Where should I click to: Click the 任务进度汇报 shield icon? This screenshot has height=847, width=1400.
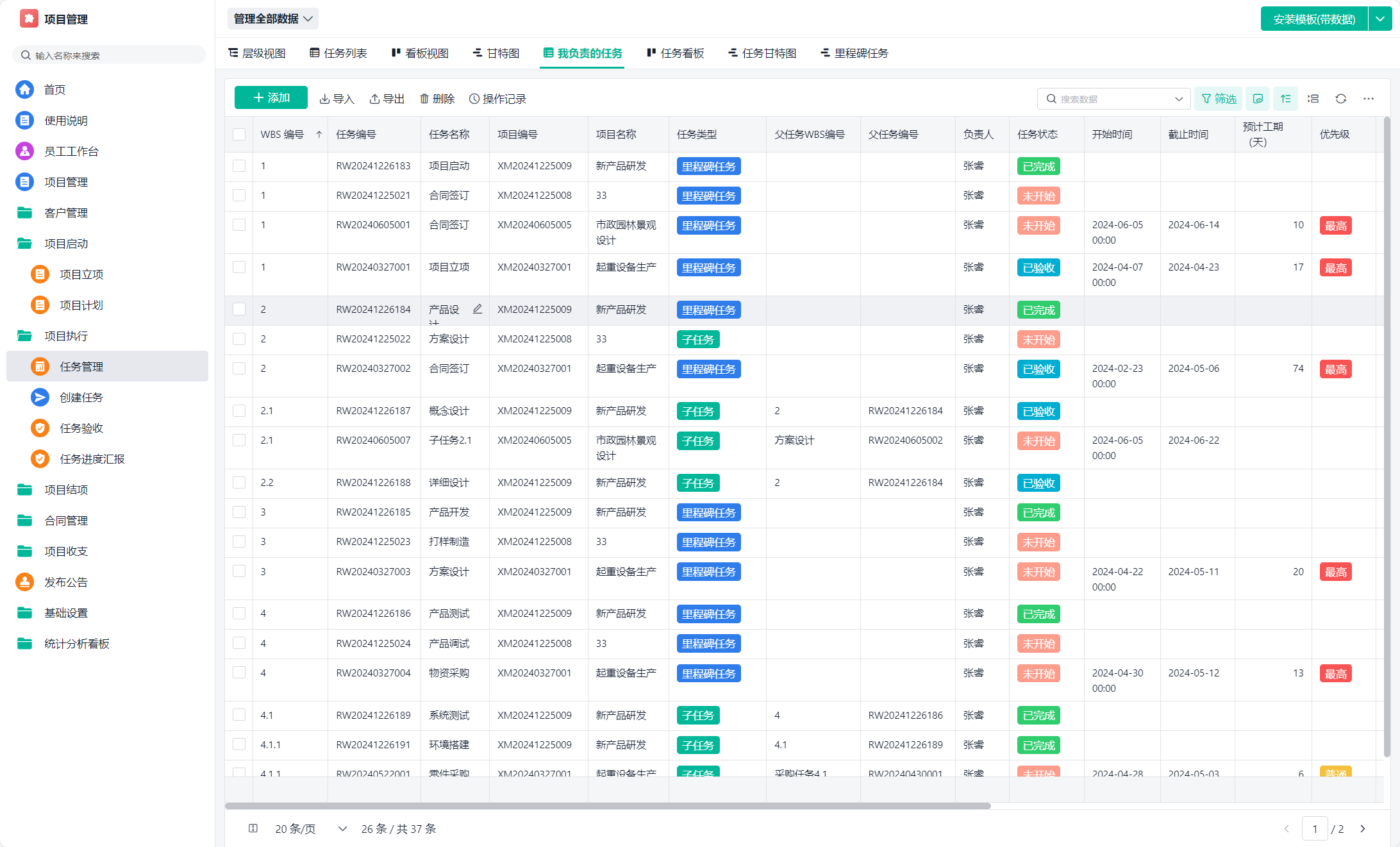pyautogui.click(x=40, y=458)
